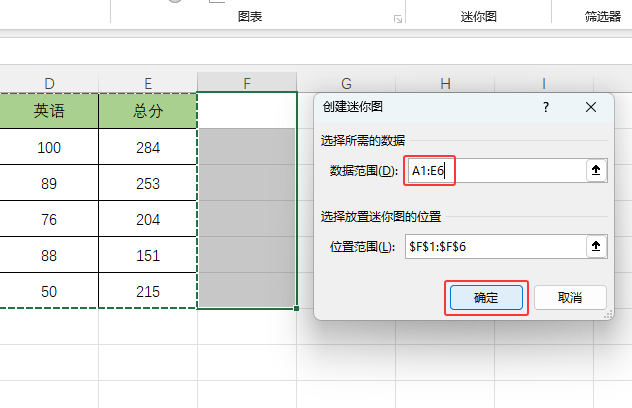Select column G header
632x408 pixels.
pos(346,83)
